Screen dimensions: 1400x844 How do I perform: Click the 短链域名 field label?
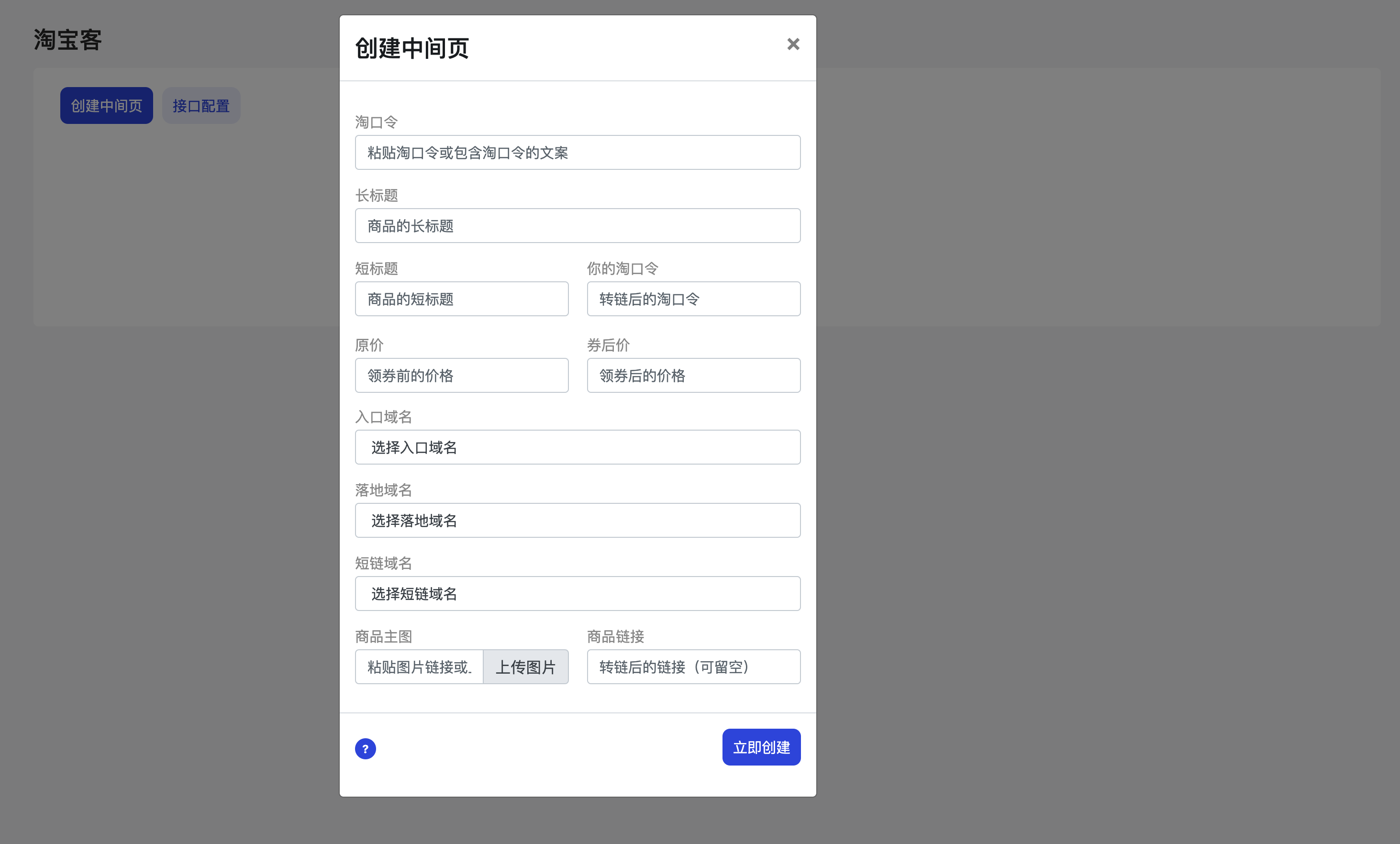[x=384, y=563]
